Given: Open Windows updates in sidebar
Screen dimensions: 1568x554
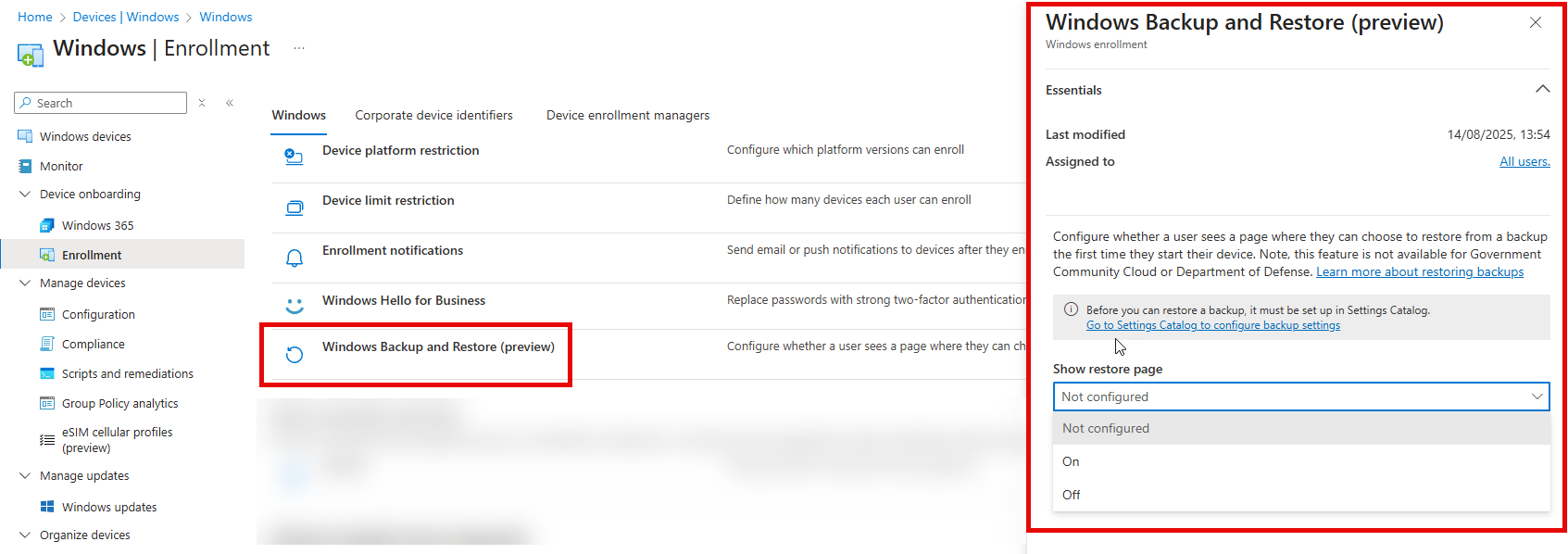Looking at the screenshot, I should tap(109, 507).
